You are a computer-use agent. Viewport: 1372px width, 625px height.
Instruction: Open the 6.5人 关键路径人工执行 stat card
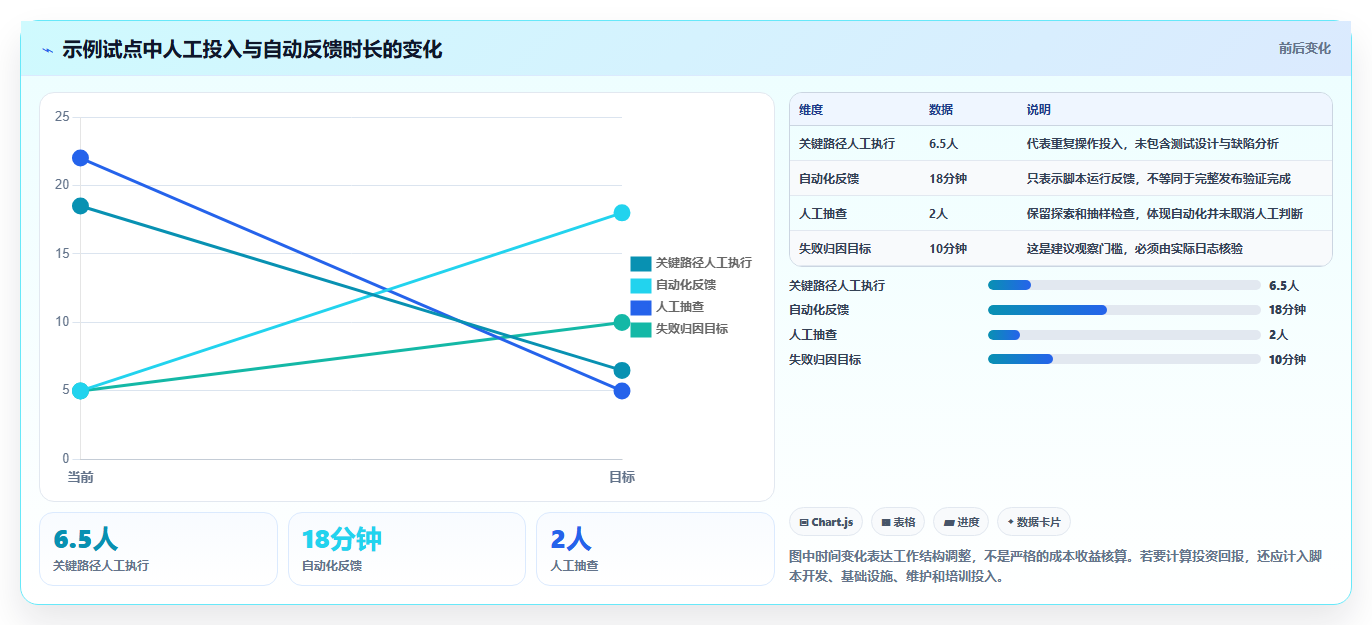click(x=158, y=549)
